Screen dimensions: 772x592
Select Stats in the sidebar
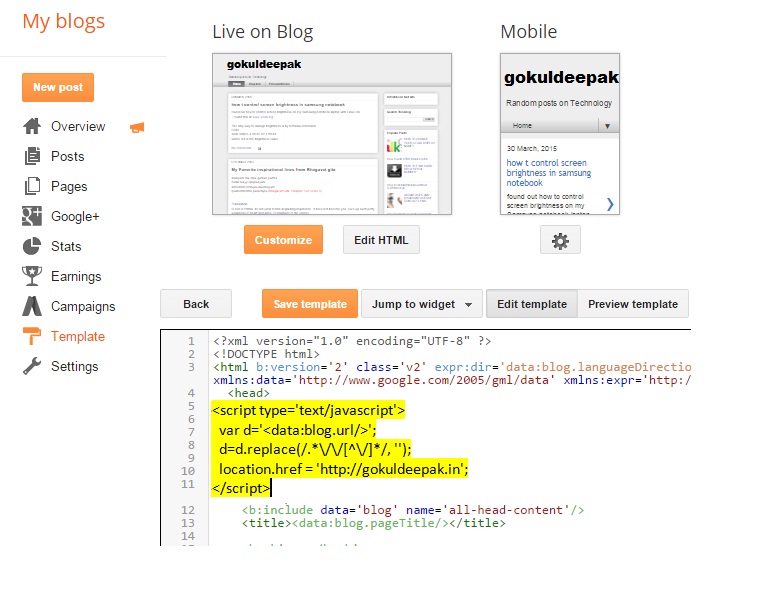tap(66, 246)
